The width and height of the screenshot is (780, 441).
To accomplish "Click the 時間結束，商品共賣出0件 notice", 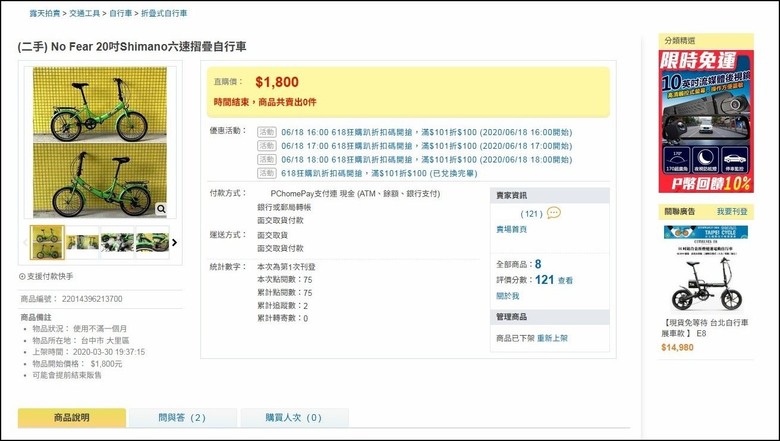I will pos(265,102).
